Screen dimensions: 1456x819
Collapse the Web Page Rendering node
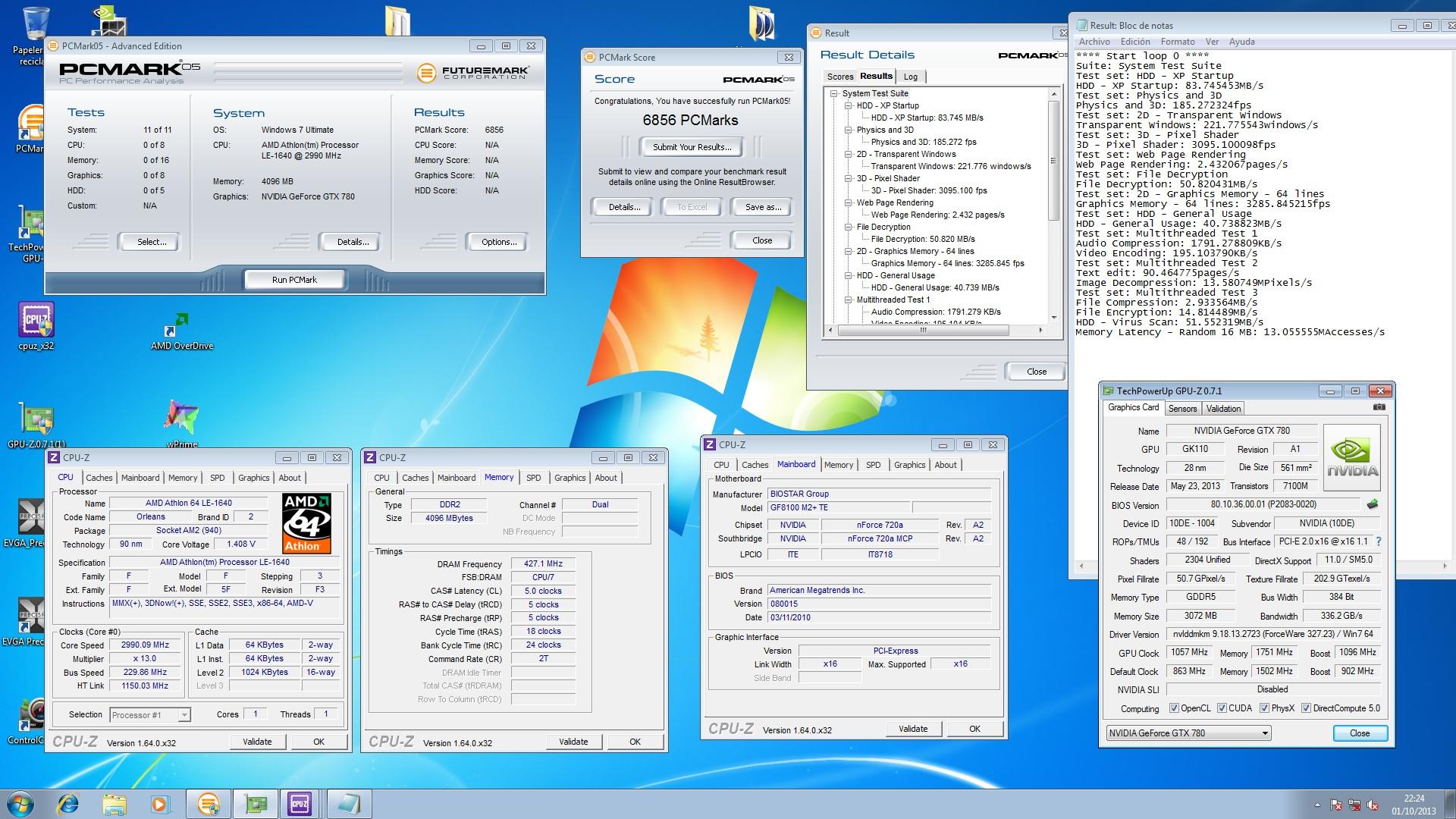coord(849,202)
